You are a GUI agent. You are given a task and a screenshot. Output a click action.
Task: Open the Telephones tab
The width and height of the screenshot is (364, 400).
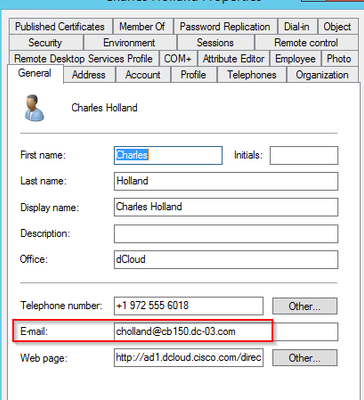coord(252,75)
